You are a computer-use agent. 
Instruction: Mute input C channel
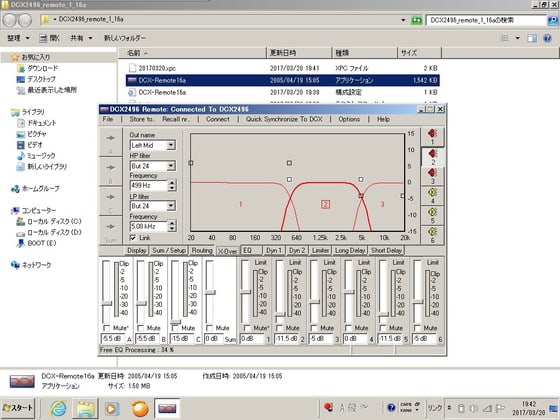[x=175, y=328]
